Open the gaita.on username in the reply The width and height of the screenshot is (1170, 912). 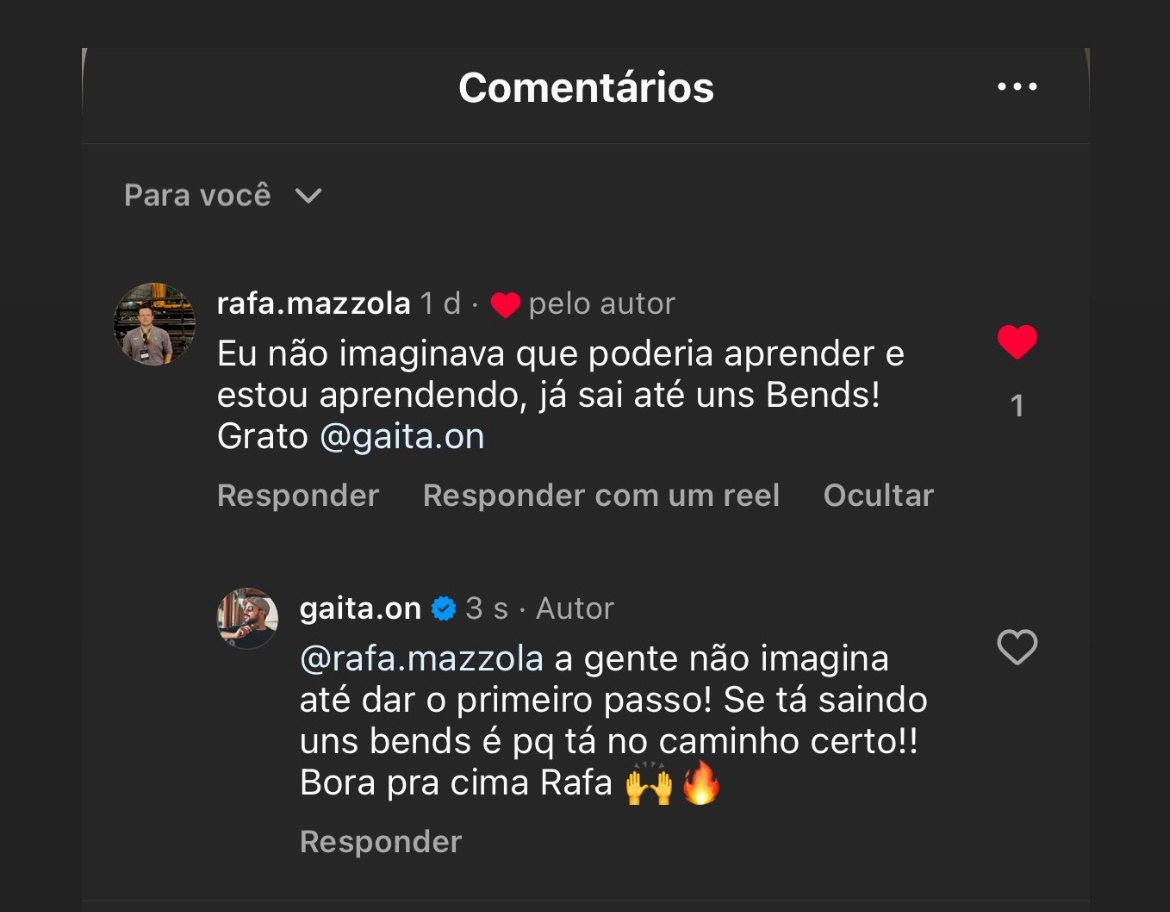pos(360,609)
